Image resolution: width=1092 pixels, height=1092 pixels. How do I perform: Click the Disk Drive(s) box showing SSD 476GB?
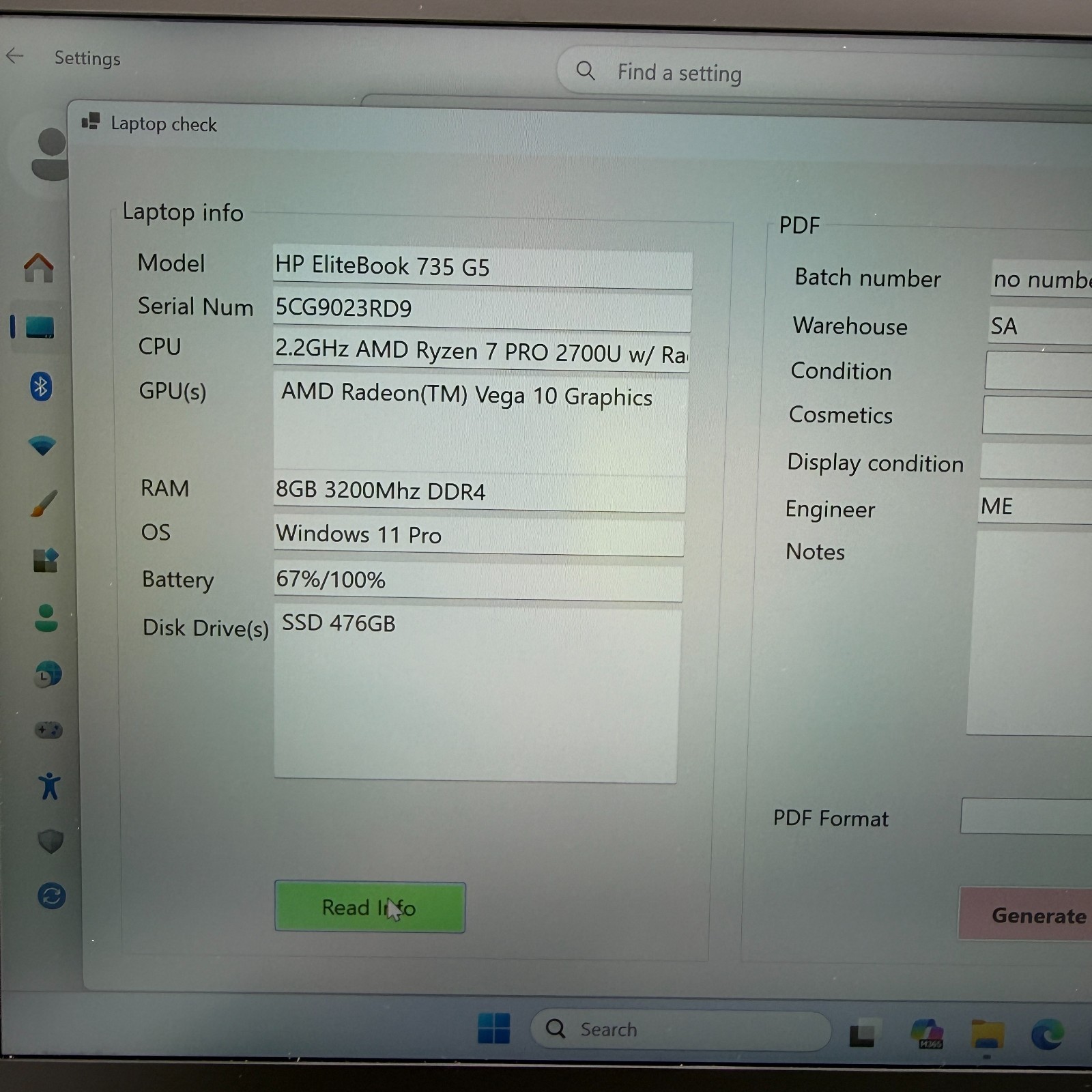click(x=476, y=695)
